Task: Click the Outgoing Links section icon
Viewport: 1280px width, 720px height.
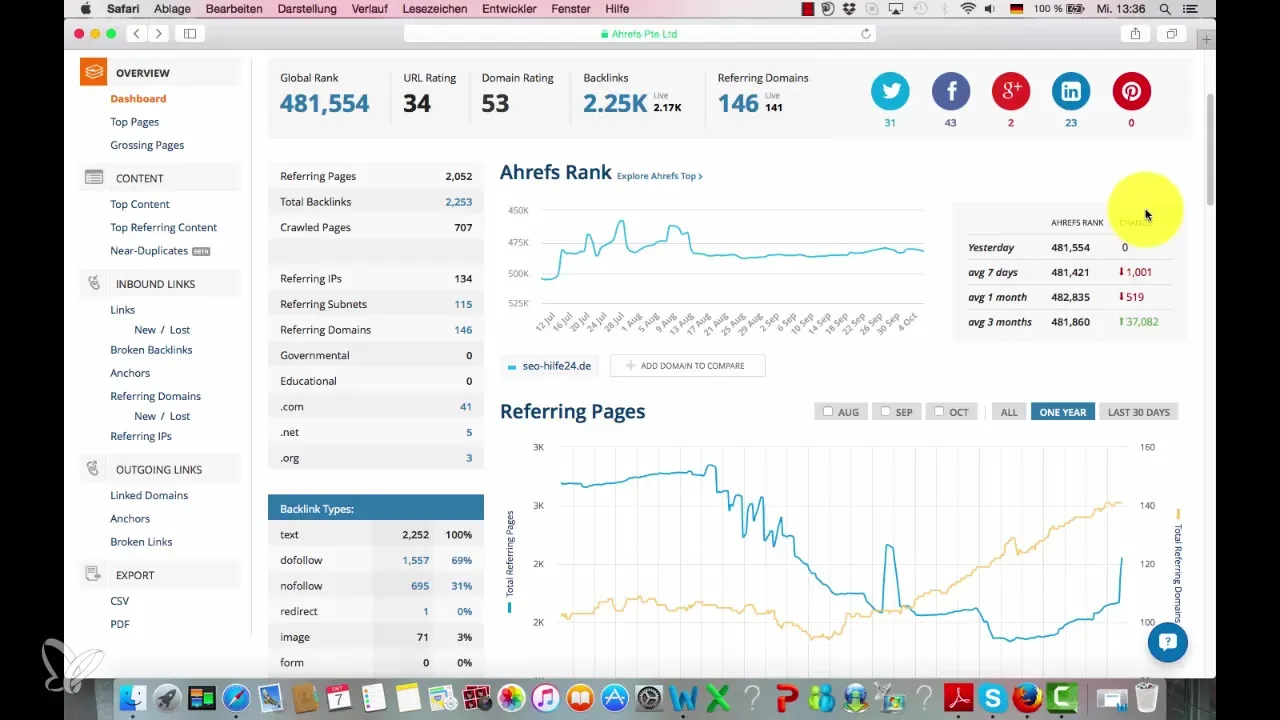Action: coord(94,469)
